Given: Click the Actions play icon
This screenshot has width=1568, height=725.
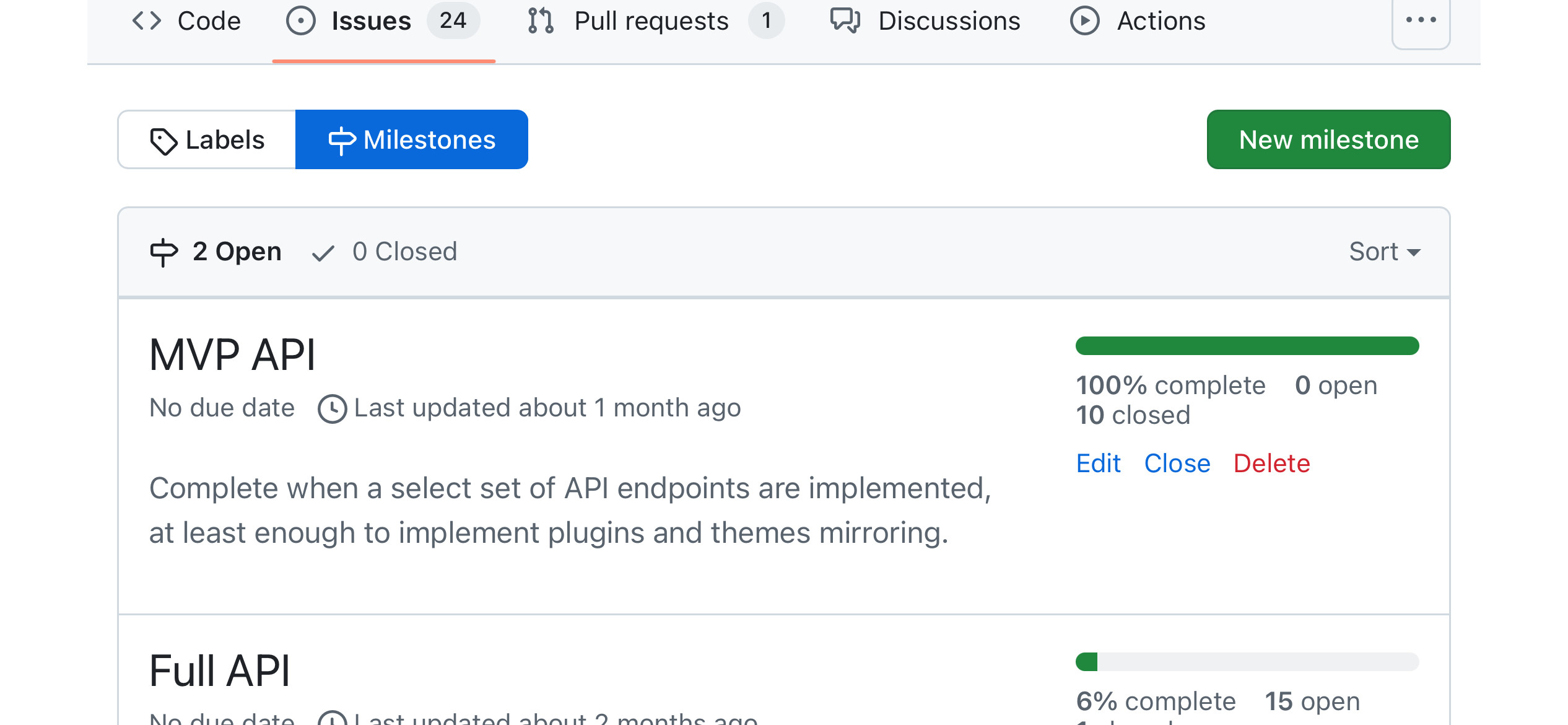Looking at the screenshot, I should pos(1085,21).
